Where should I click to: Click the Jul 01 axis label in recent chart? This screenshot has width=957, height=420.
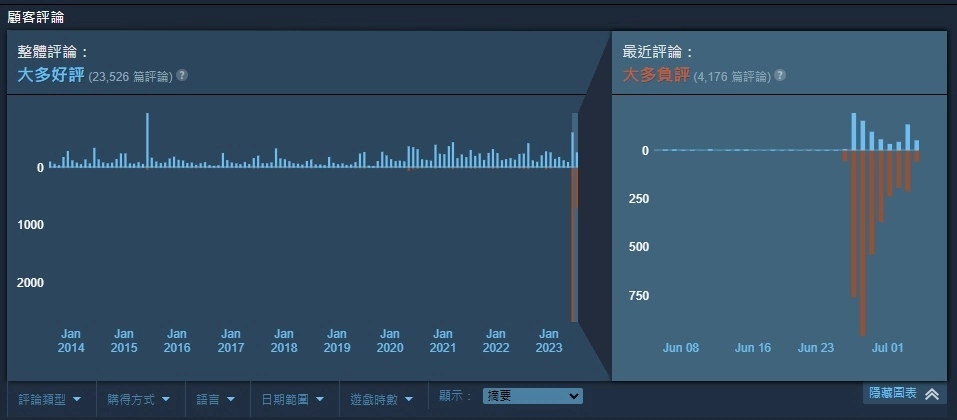(x=887, y=348)
